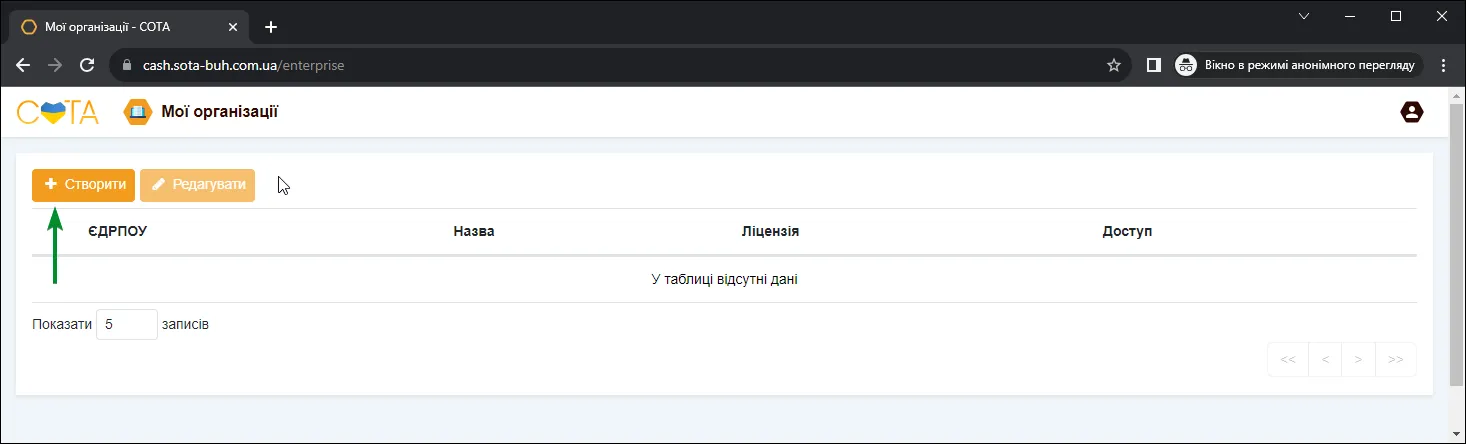Click the address bar URL
This screenshot has height=444, width=1466.
pyautogui.click(x=244, y=65)
